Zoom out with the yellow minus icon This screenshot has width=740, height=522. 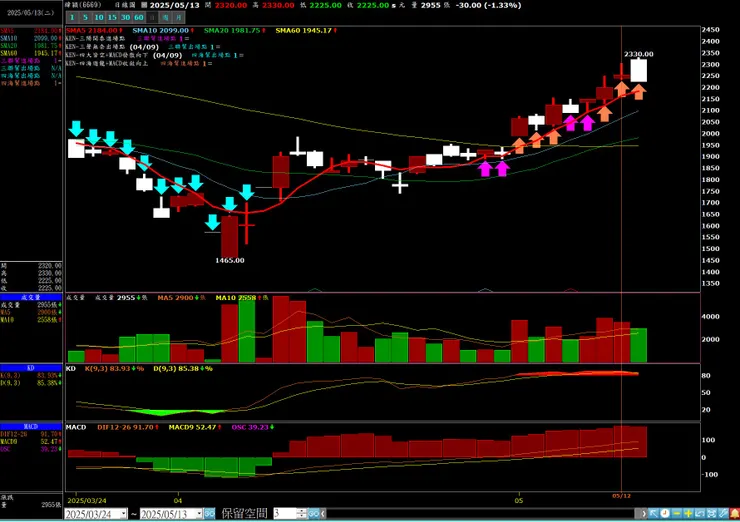tap(677, 513)
